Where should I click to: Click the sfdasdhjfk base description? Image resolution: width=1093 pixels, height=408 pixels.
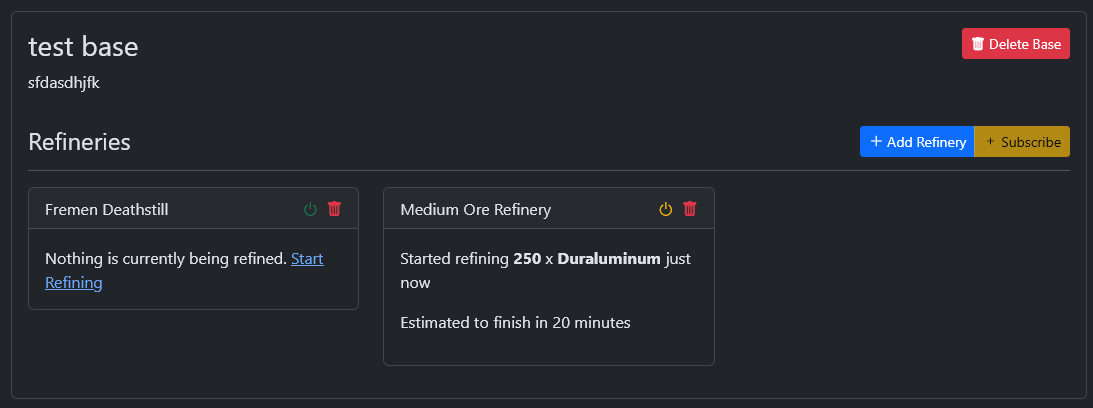[x=64, y=83]
